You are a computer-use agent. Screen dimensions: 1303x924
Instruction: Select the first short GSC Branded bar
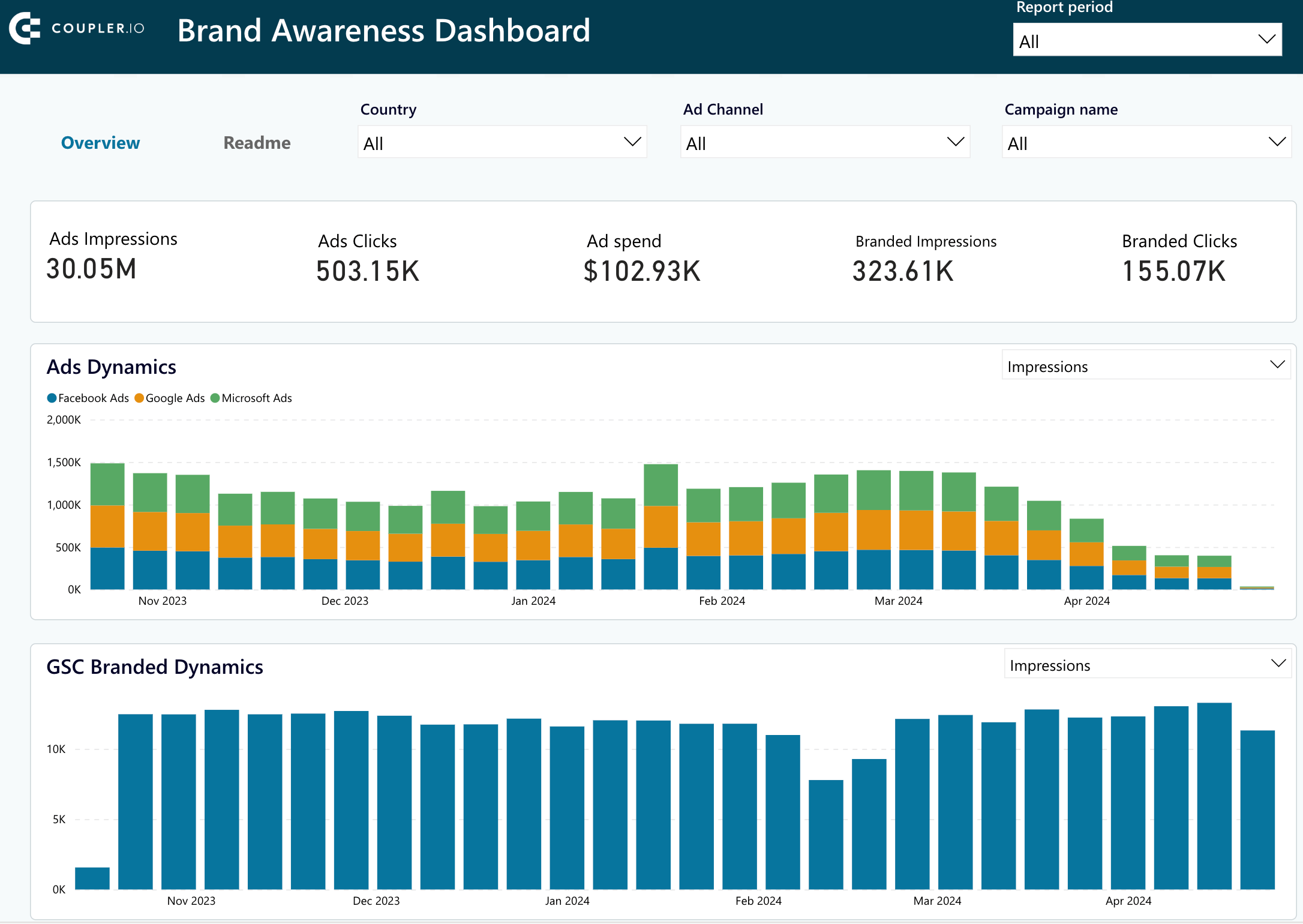[92, 878]
